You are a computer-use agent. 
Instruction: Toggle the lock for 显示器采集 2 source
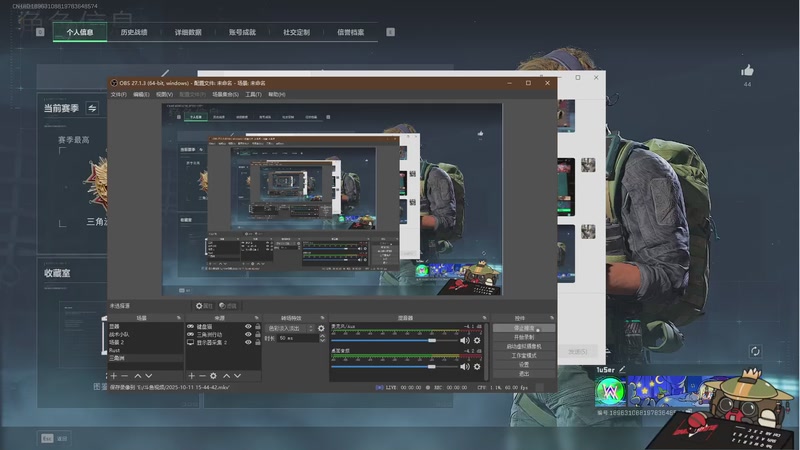point(258,342)
